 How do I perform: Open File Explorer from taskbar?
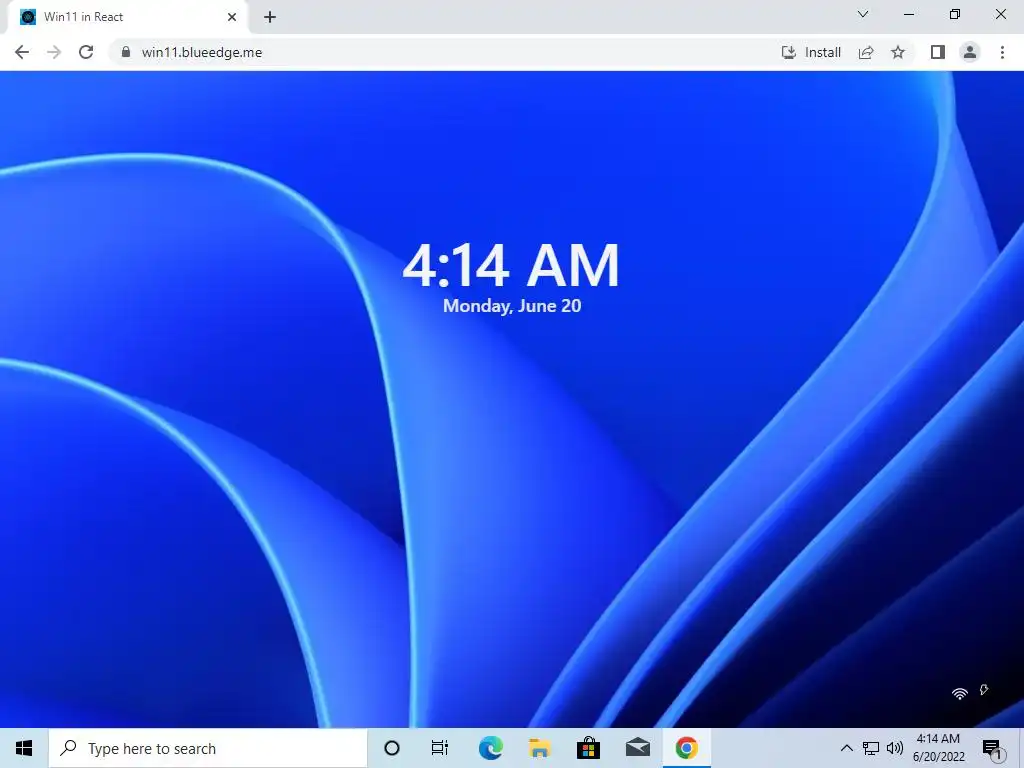539,748
